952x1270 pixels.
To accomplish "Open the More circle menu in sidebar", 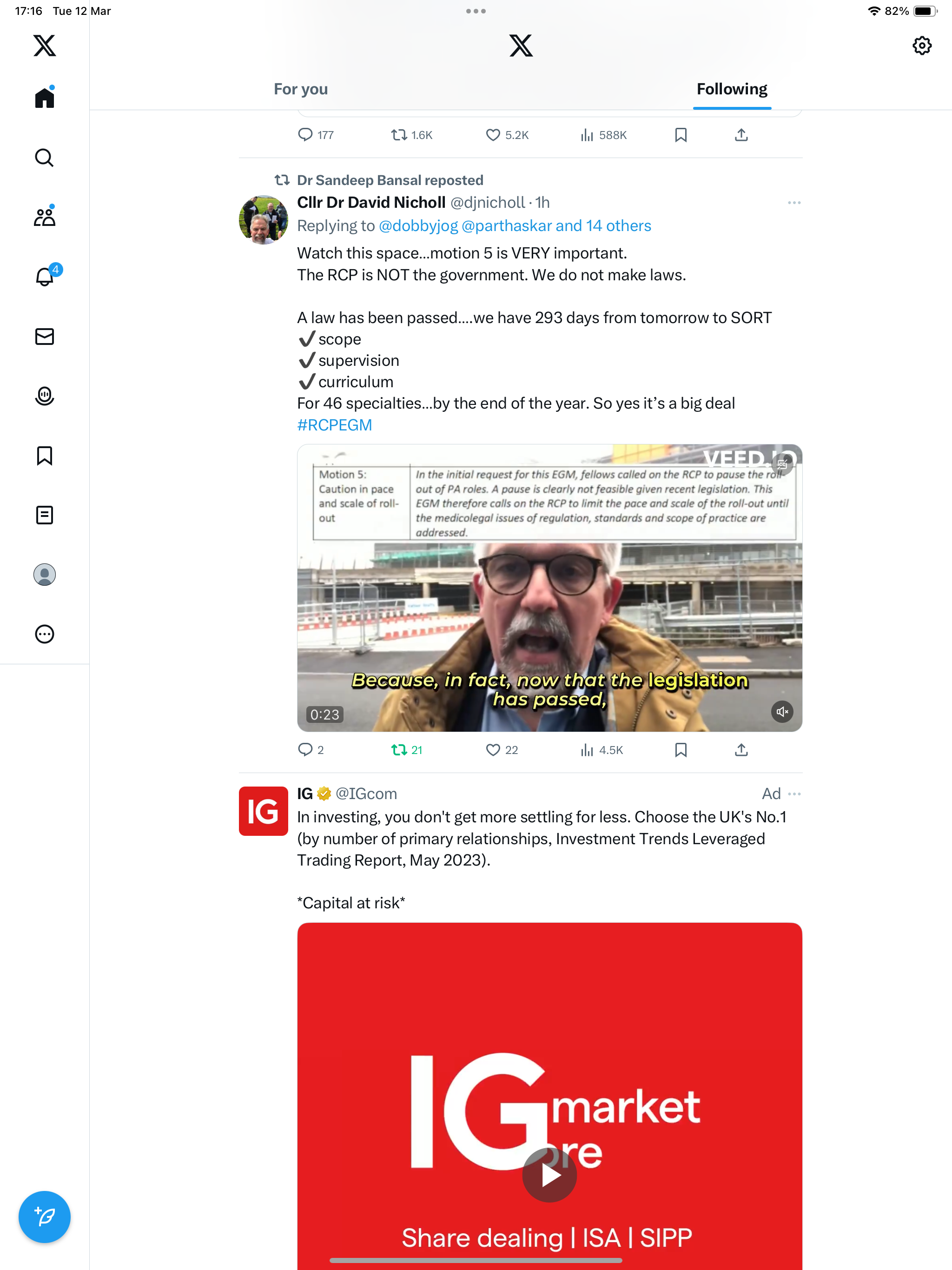I will click(x=44, y=634).
